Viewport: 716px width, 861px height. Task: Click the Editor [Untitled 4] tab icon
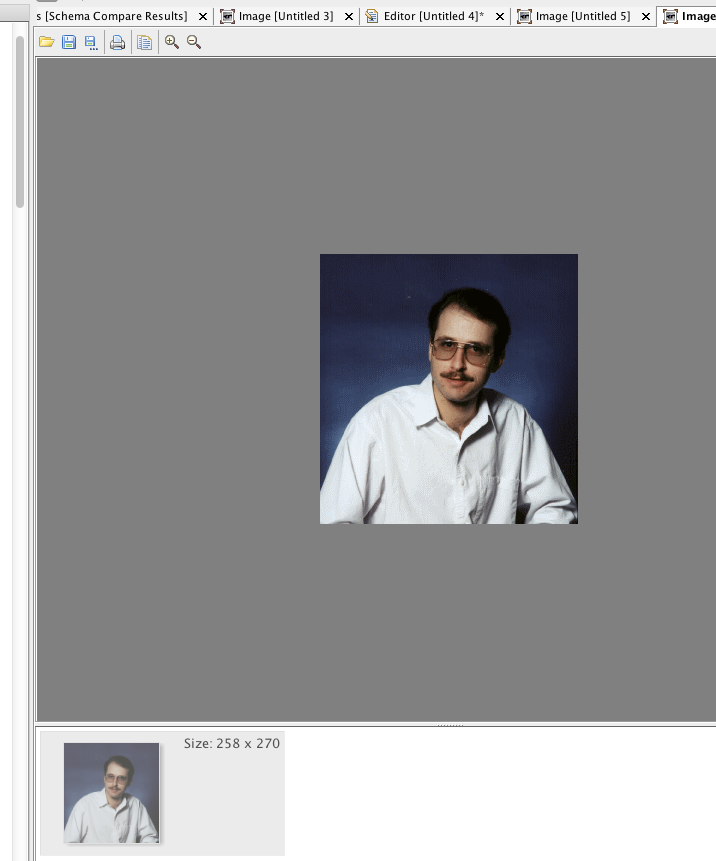(x=372, y=16)
